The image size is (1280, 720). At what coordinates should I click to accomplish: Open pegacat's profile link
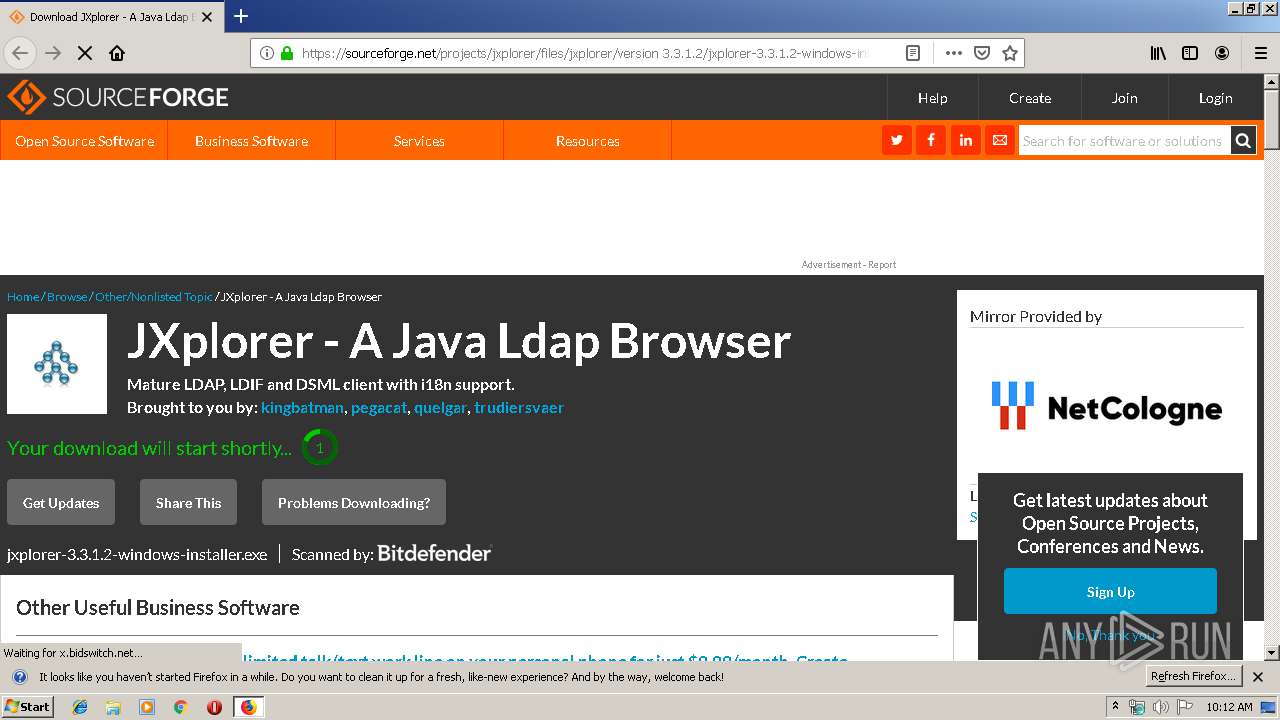click(379, 407)
